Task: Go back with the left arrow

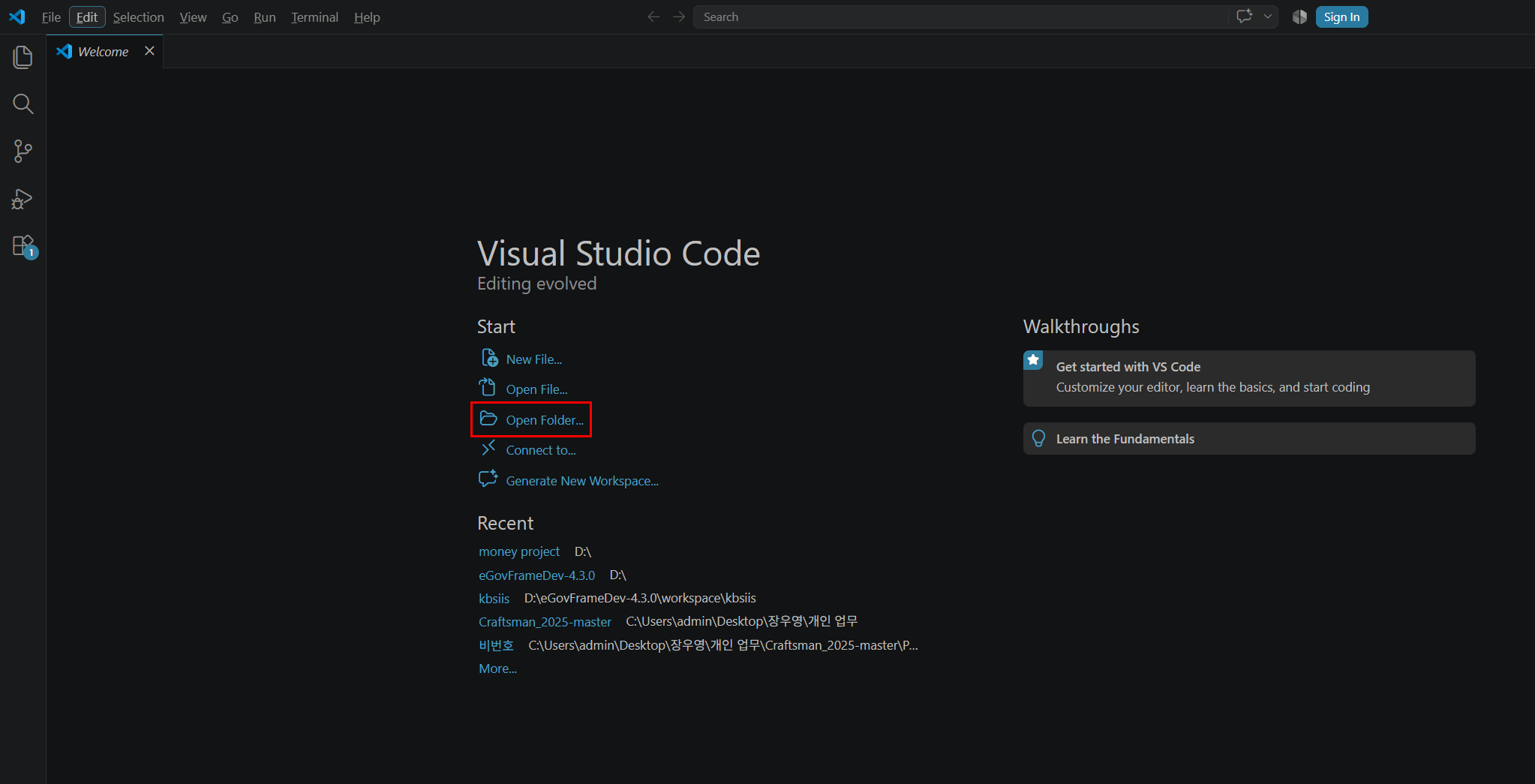Action: click(653, 17)
